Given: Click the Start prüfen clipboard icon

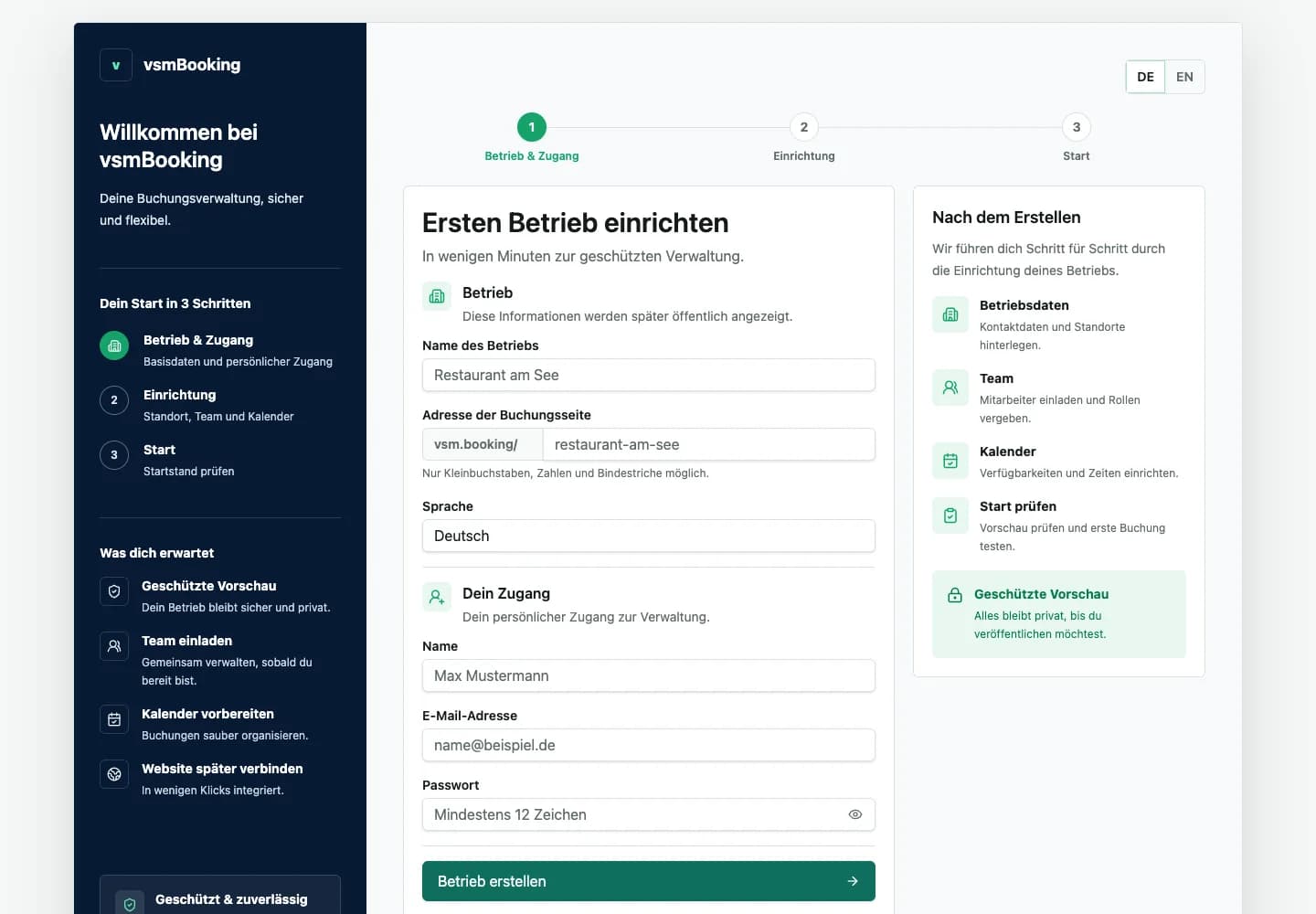Looking at the screenshot, I should point(950,515).
